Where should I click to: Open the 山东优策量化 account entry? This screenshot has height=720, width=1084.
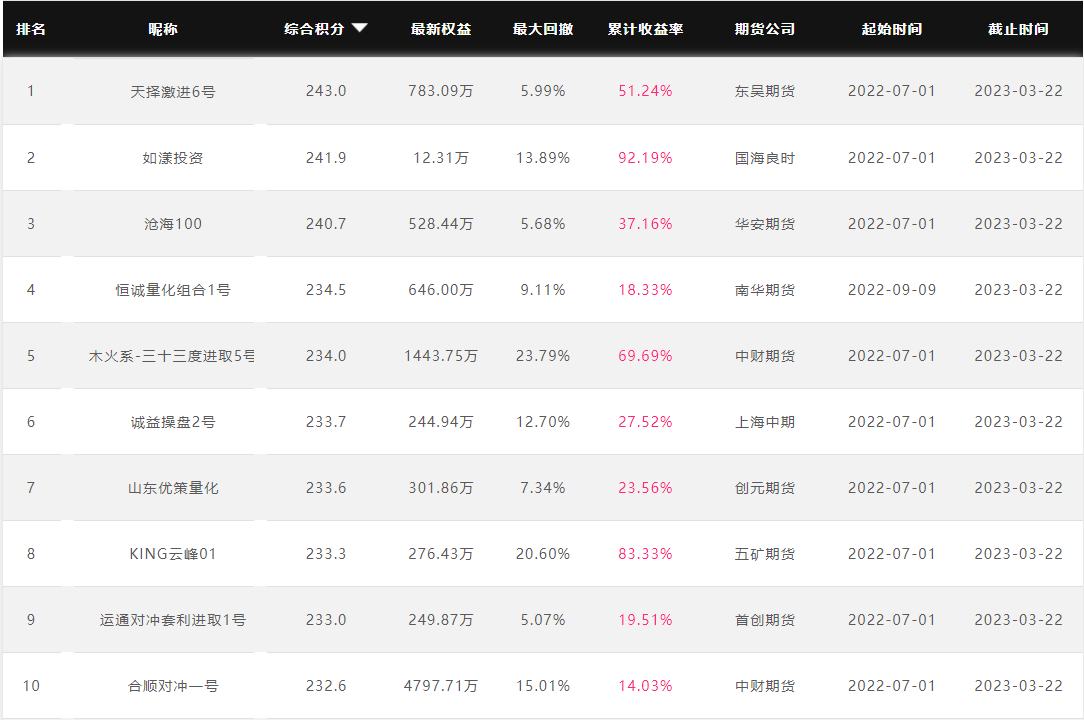click(x=173, y=488)
